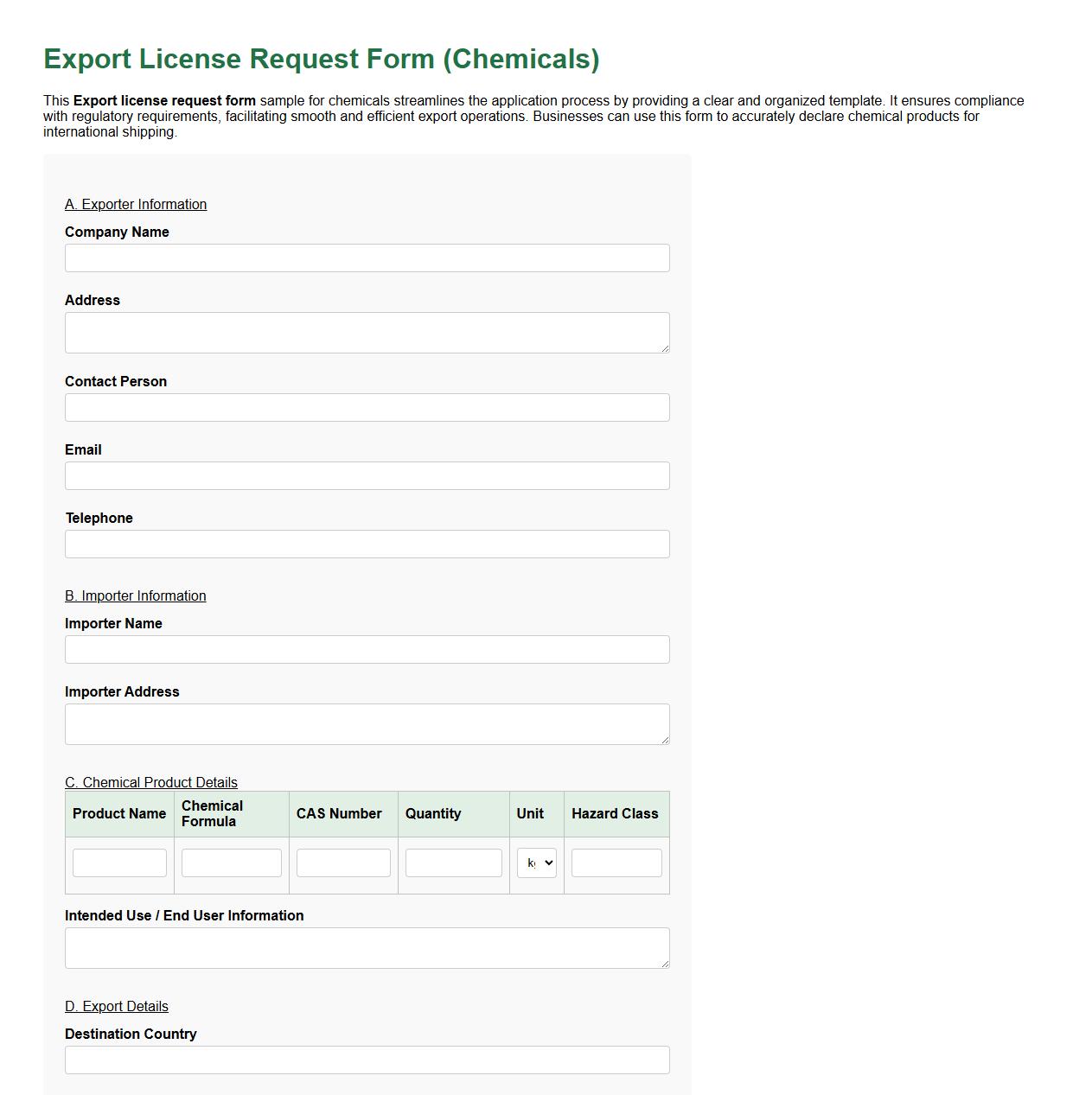Click the D. Export Details heading
This screenshot has width=1092, height=1095.
pyautogui.click(x=117, y=1006)
